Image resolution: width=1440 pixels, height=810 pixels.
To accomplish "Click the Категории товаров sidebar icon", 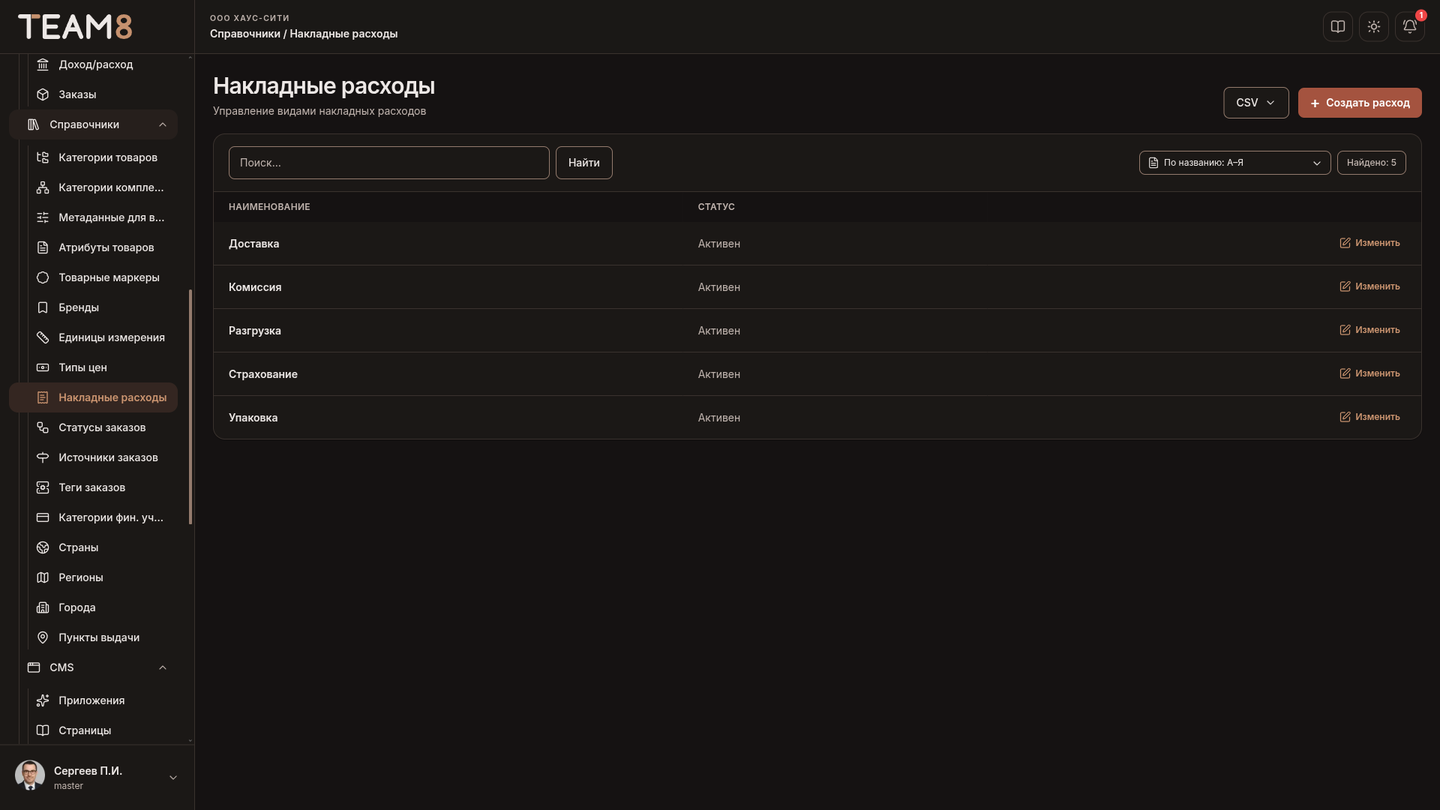I will coord(43,157).
